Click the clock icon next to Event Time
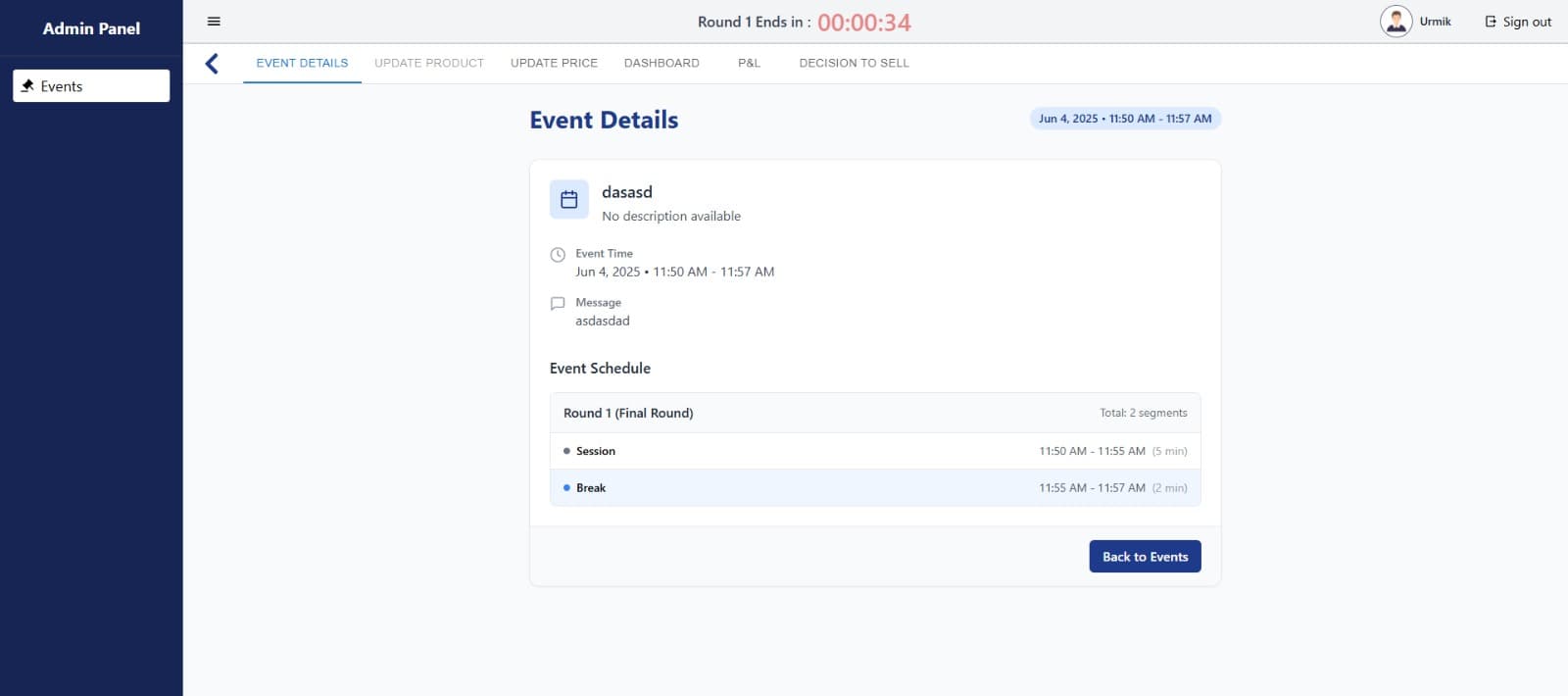This screenshot has width=1568, height=696. 558,255
